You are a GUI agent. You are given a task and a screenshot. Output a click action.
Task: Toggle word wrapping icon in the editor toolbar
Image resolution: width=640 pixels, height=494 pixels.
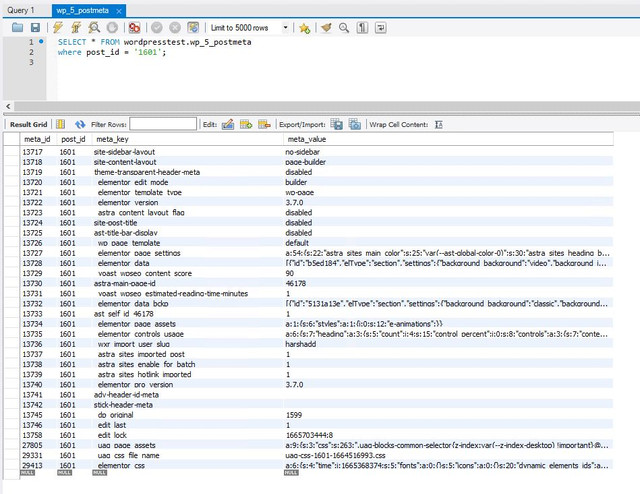coord(380,28)
